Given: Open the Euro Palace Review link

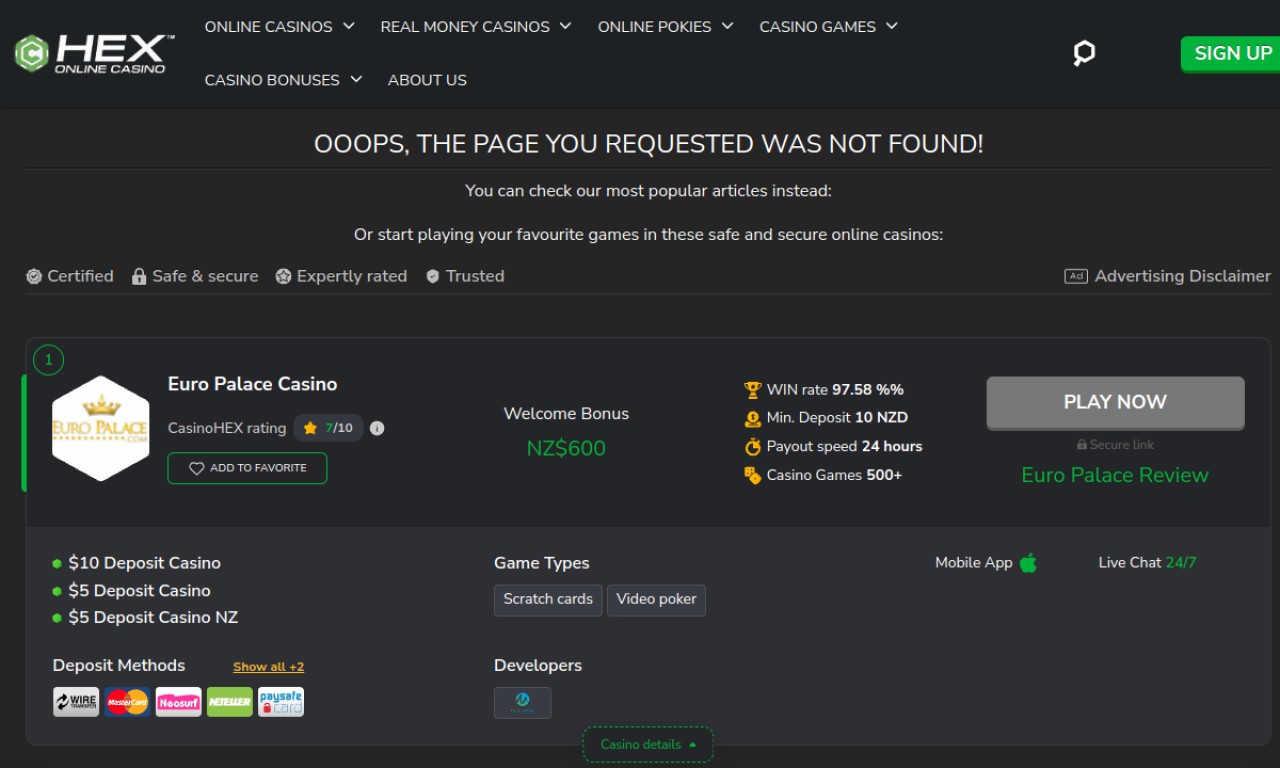Looking at the screenshot, I should (x=1115, y=475).
